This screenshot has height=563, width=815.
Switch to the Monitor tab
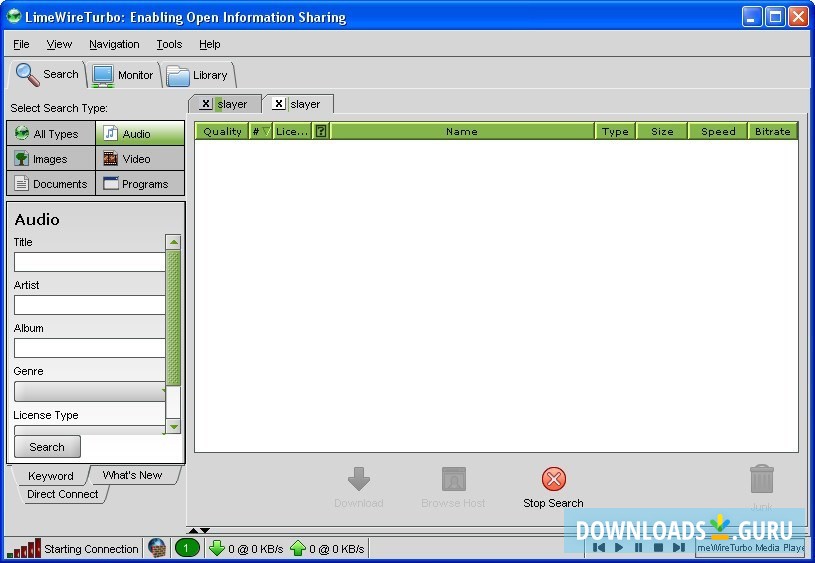click(123, 75)
